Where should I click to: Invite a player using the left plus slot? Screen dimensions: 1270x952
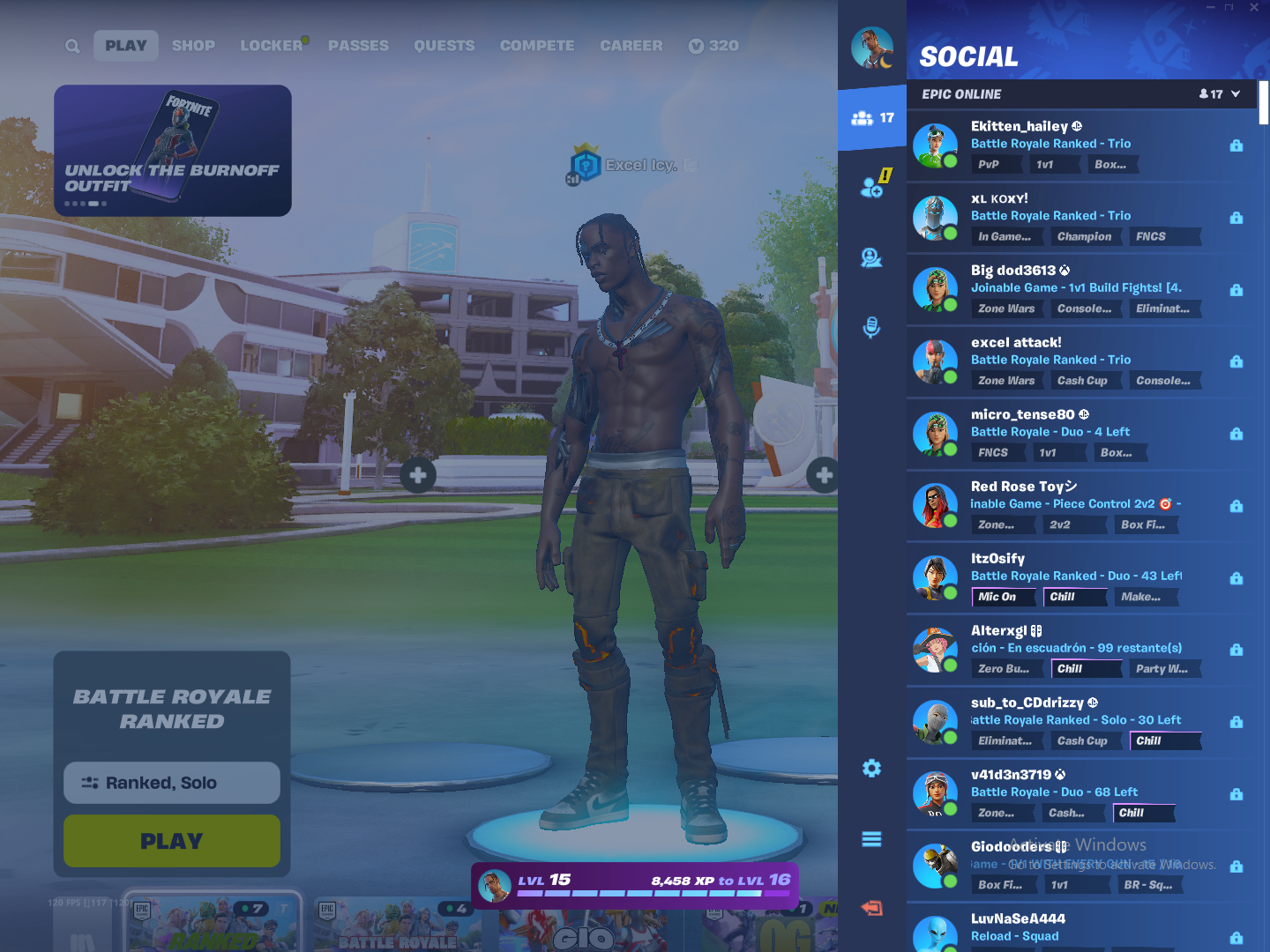pyautogui.click(x=418, y=476)
